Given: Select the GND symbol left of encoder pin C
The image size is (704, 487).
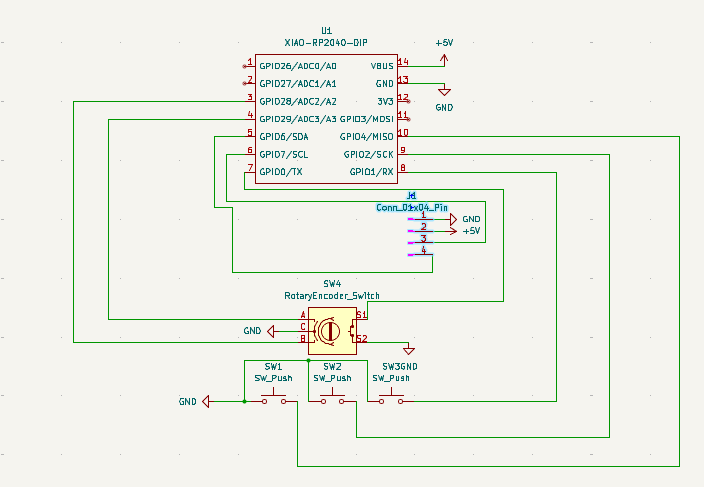Looking at the screenshot, I should coord(271,331).
